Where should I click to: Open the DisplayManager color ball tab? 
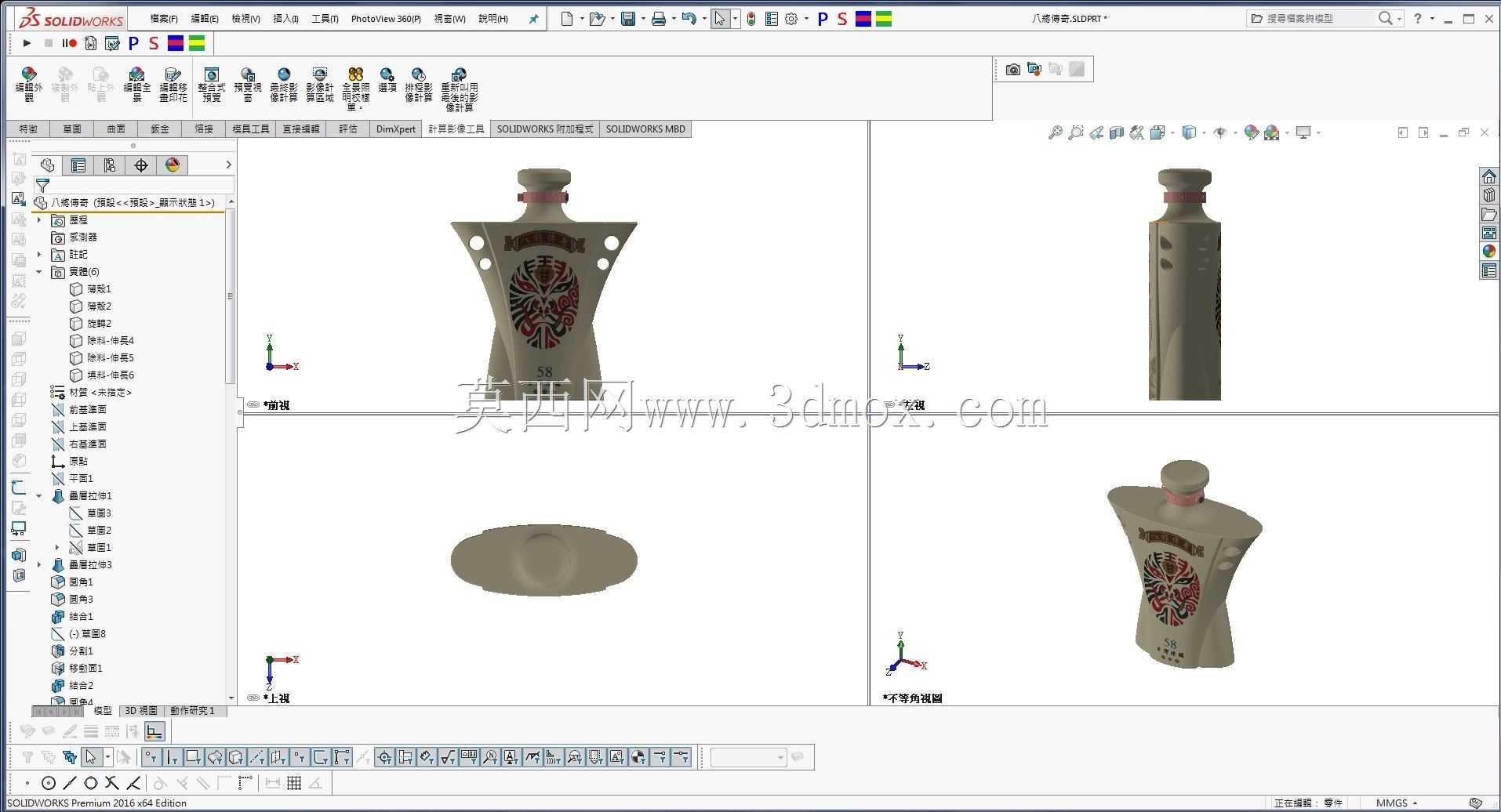click(x=173, y=165)
